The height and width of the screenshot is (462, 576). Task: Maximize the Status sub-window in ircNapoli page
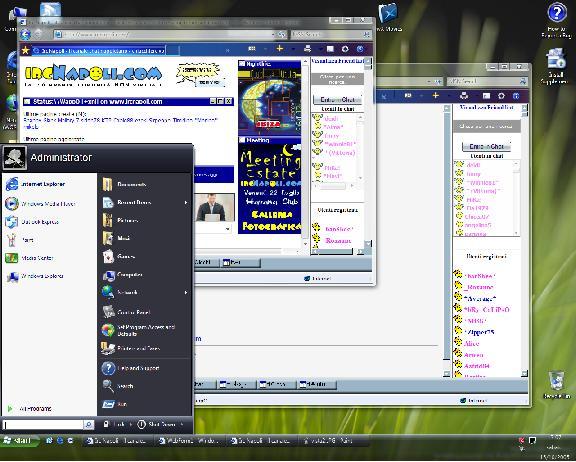click(x=220, y=101)
